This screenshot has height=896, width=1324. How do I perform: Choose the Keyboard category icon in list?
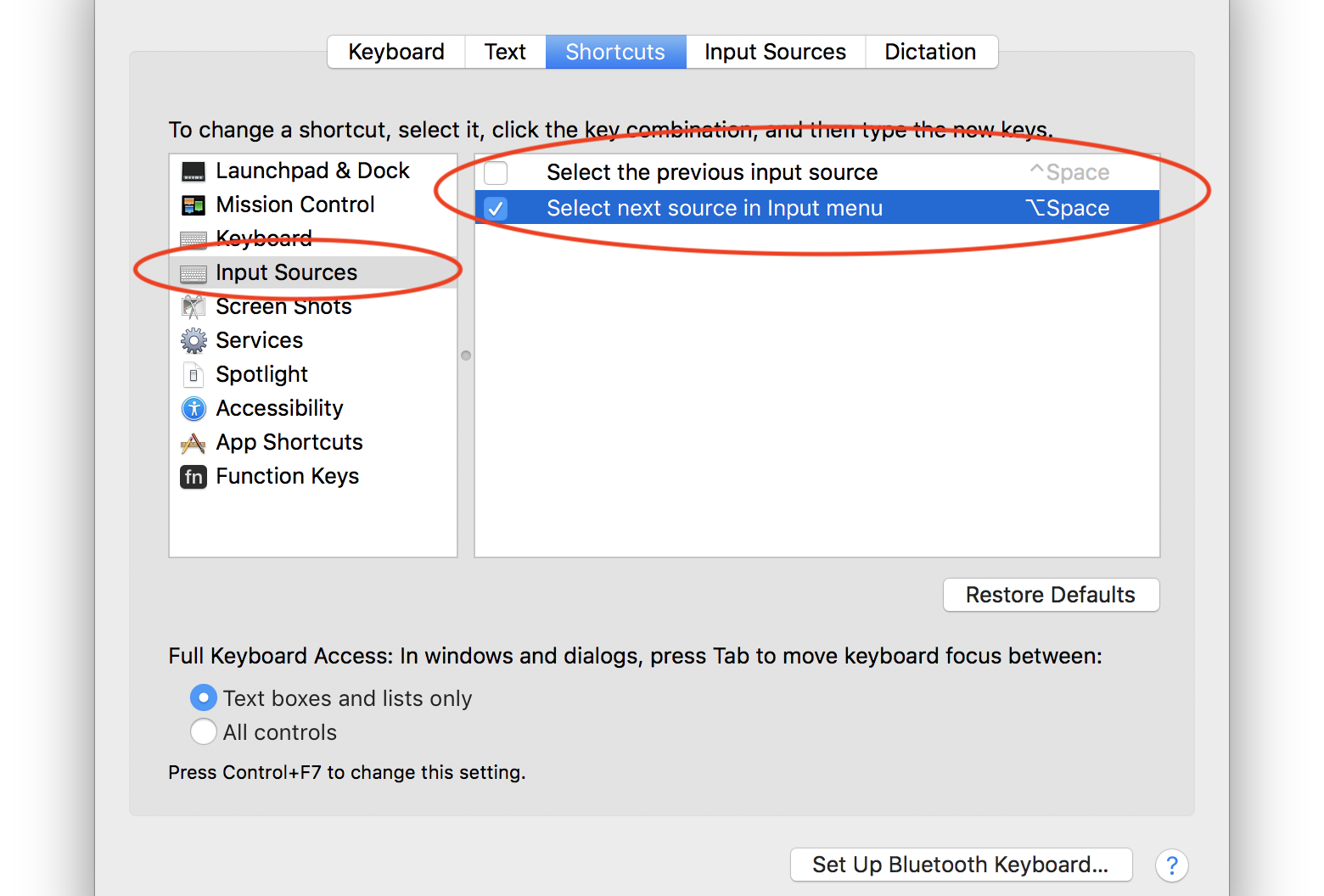[194, 240]
